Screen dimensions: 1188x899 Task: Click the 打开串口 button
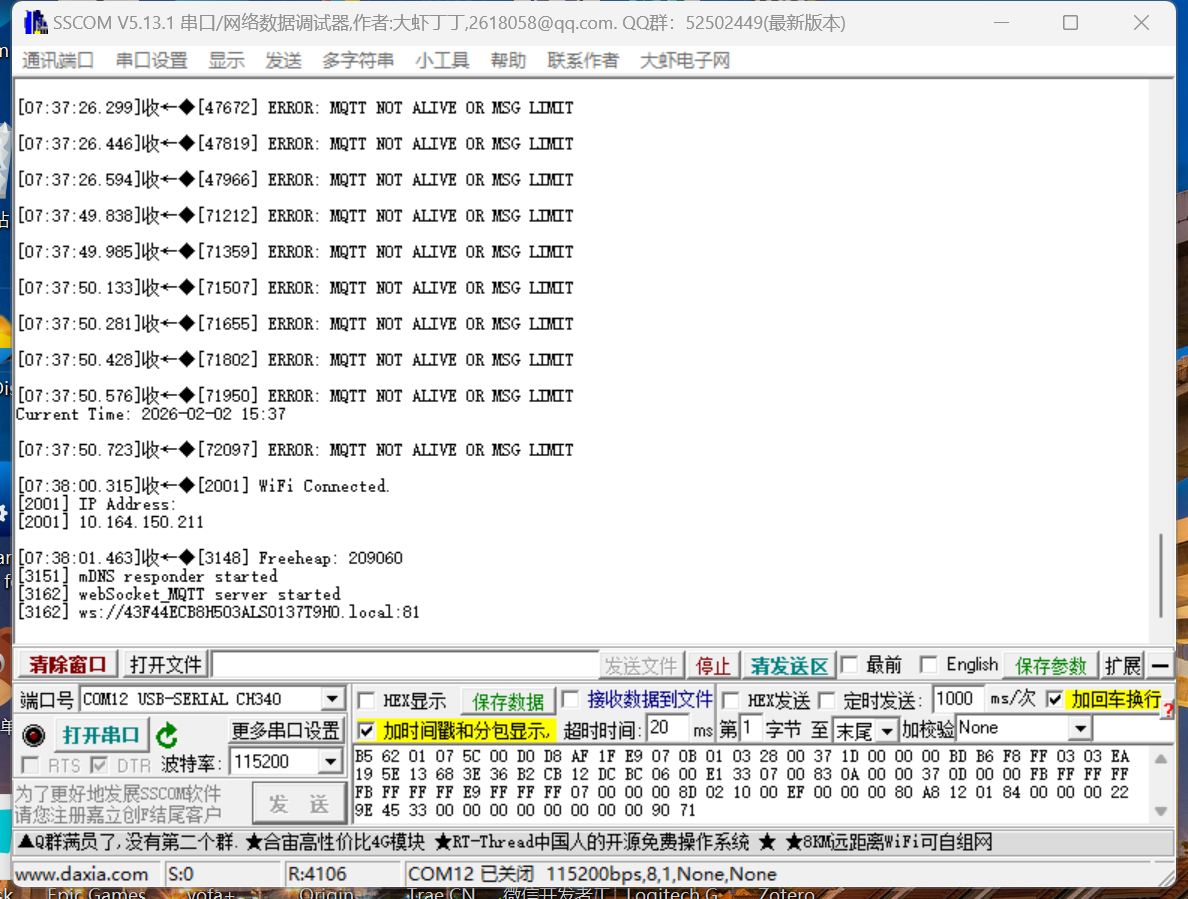(101, 735)
